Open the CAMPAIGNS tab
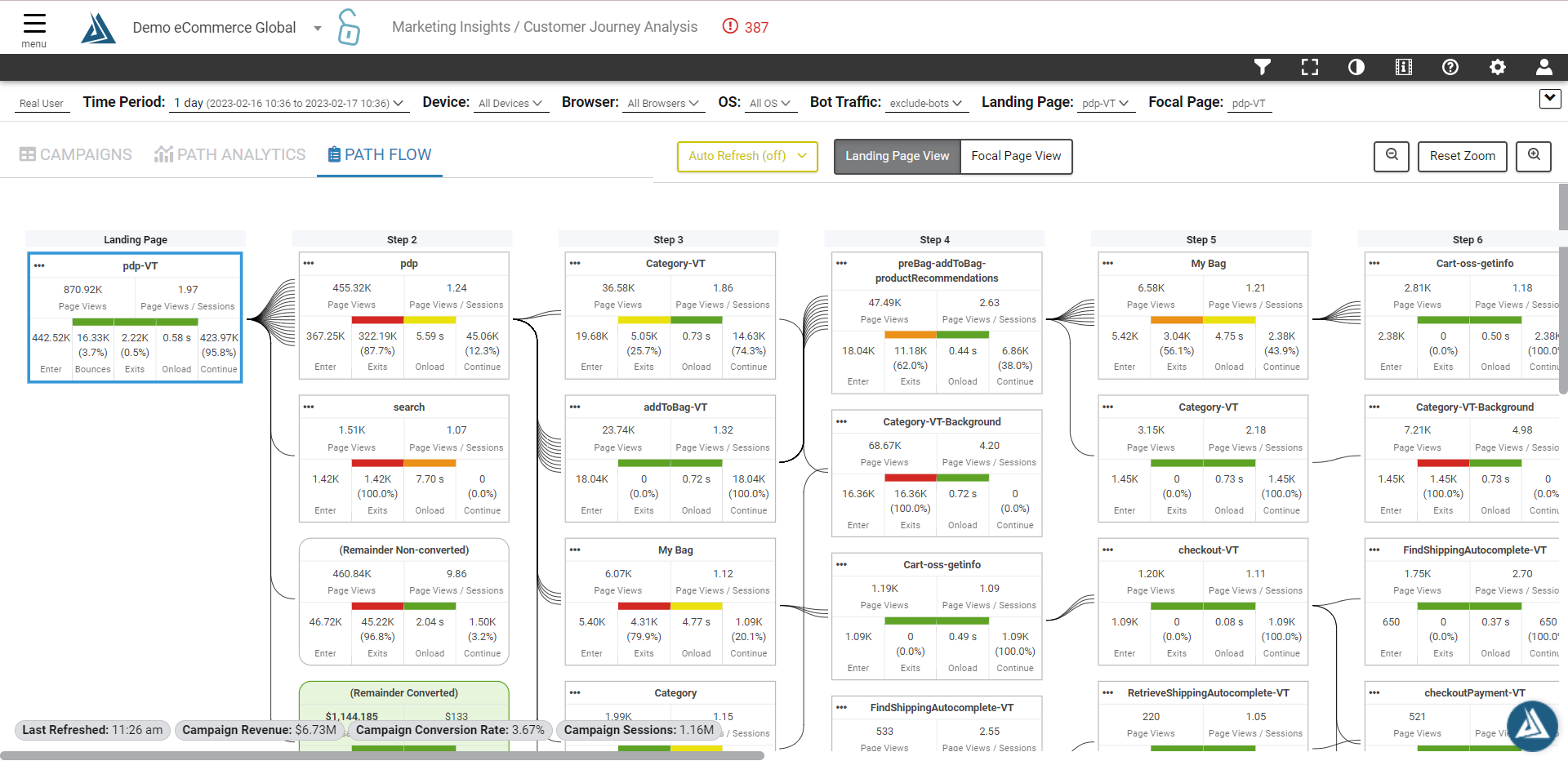Screen dimensions: 1568x761 click(x=75, y=154)
